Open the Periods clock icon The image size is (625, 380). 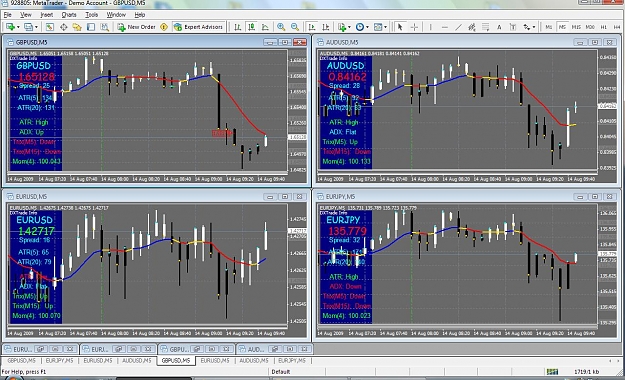[x=360, y=27]
